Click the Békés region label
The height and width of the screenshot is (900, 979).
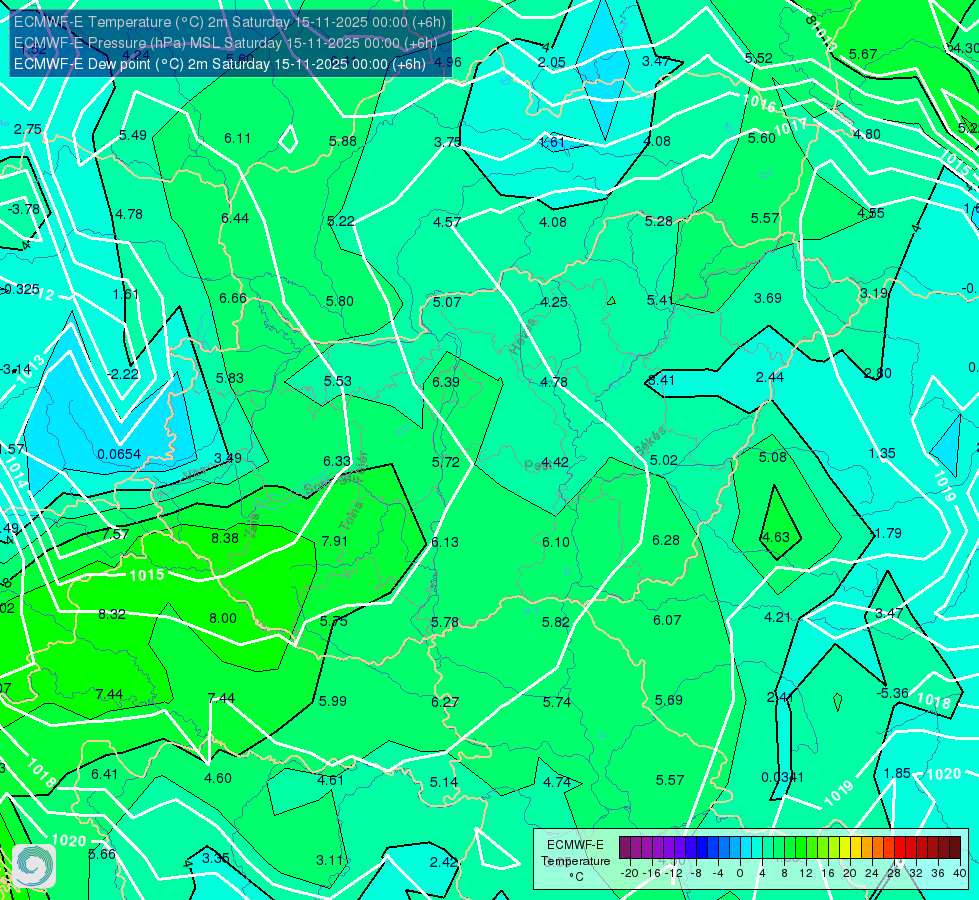click(x=651, y=441)
